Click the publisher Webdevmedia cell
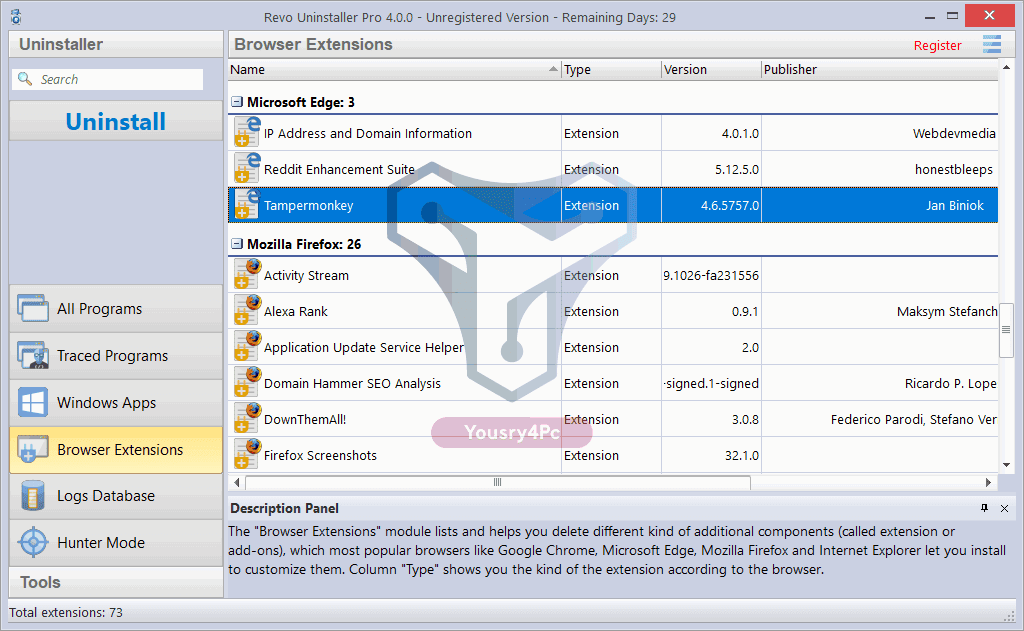The image size is (1024, 631). (x=880, y=133)
